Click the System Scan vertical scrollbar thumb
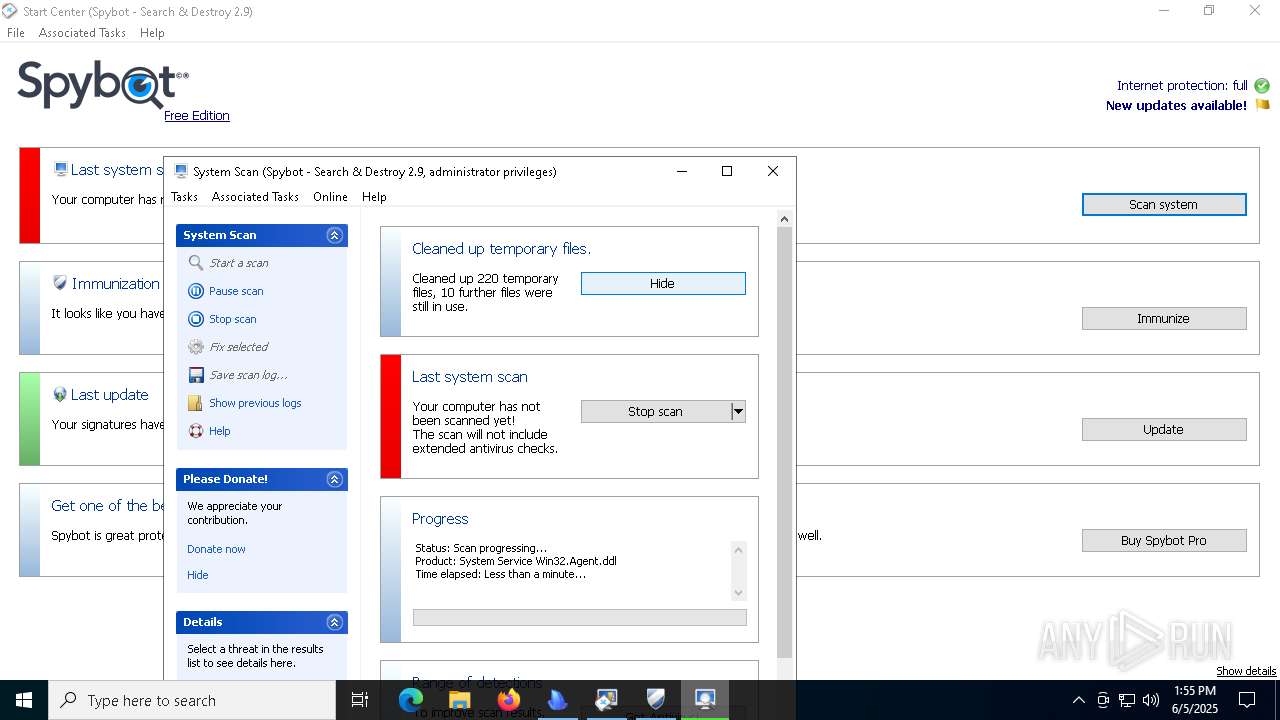 coord(784,442)
